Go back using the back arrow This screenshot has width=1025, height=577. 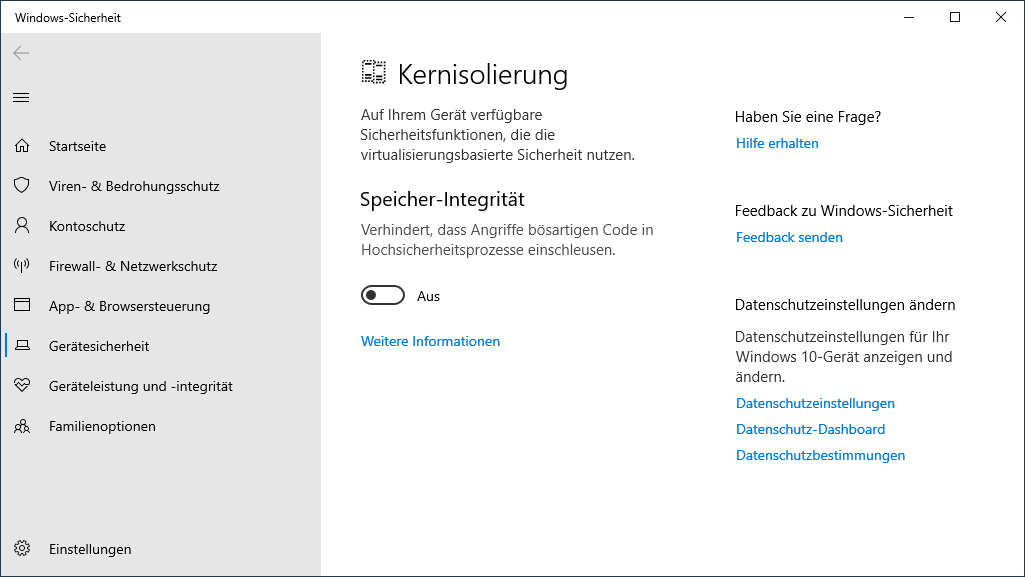(x=21, y=53)
